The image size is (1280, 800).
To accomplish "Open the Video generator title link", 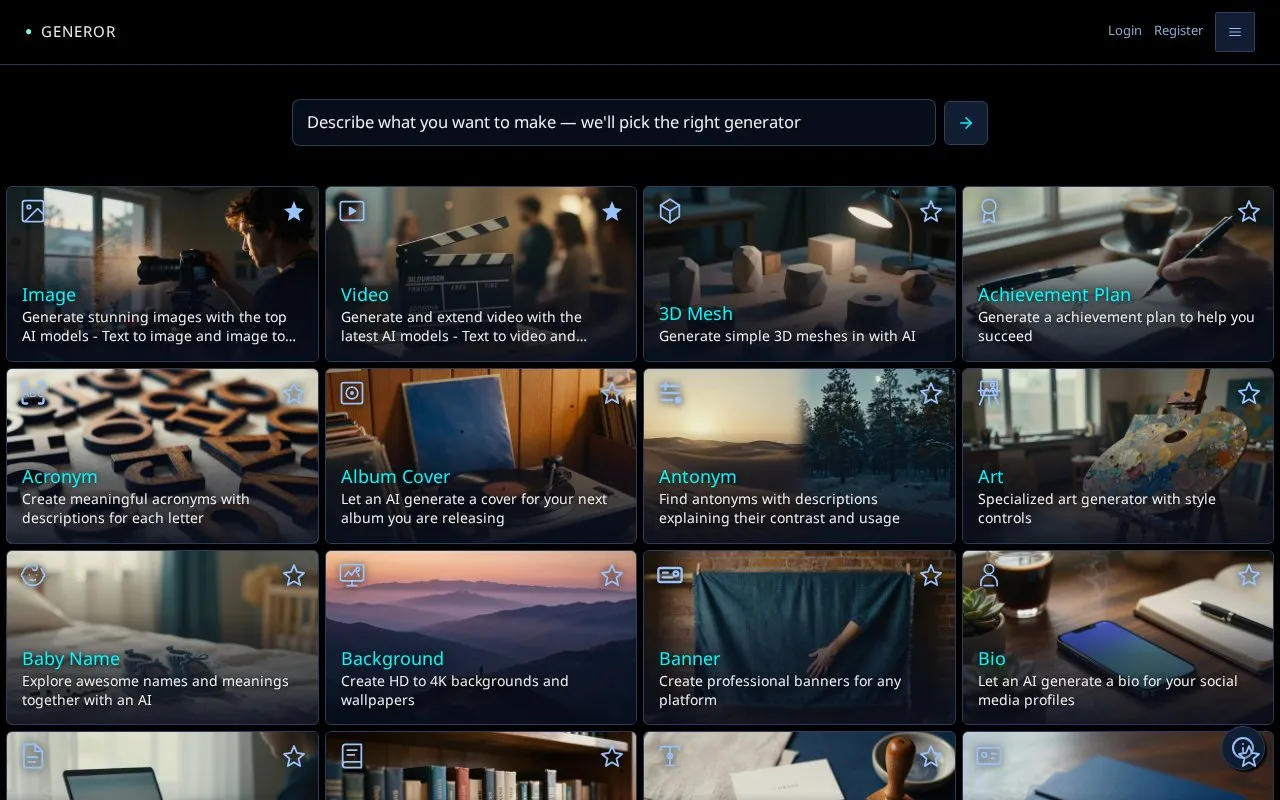I will (x=365, y=294).
